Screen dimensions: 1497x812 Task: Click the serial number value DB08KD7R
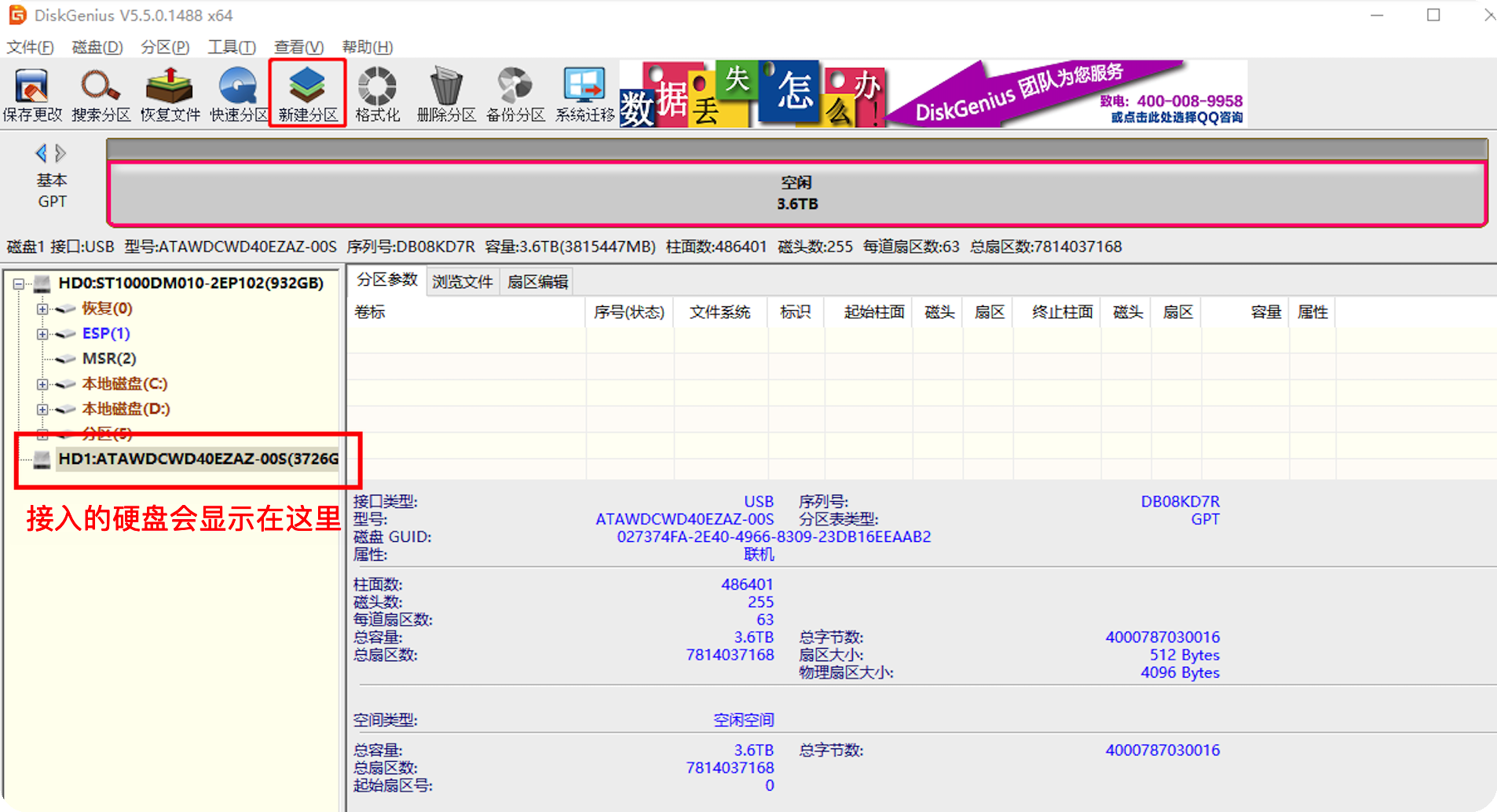[x=1180, y=502]
